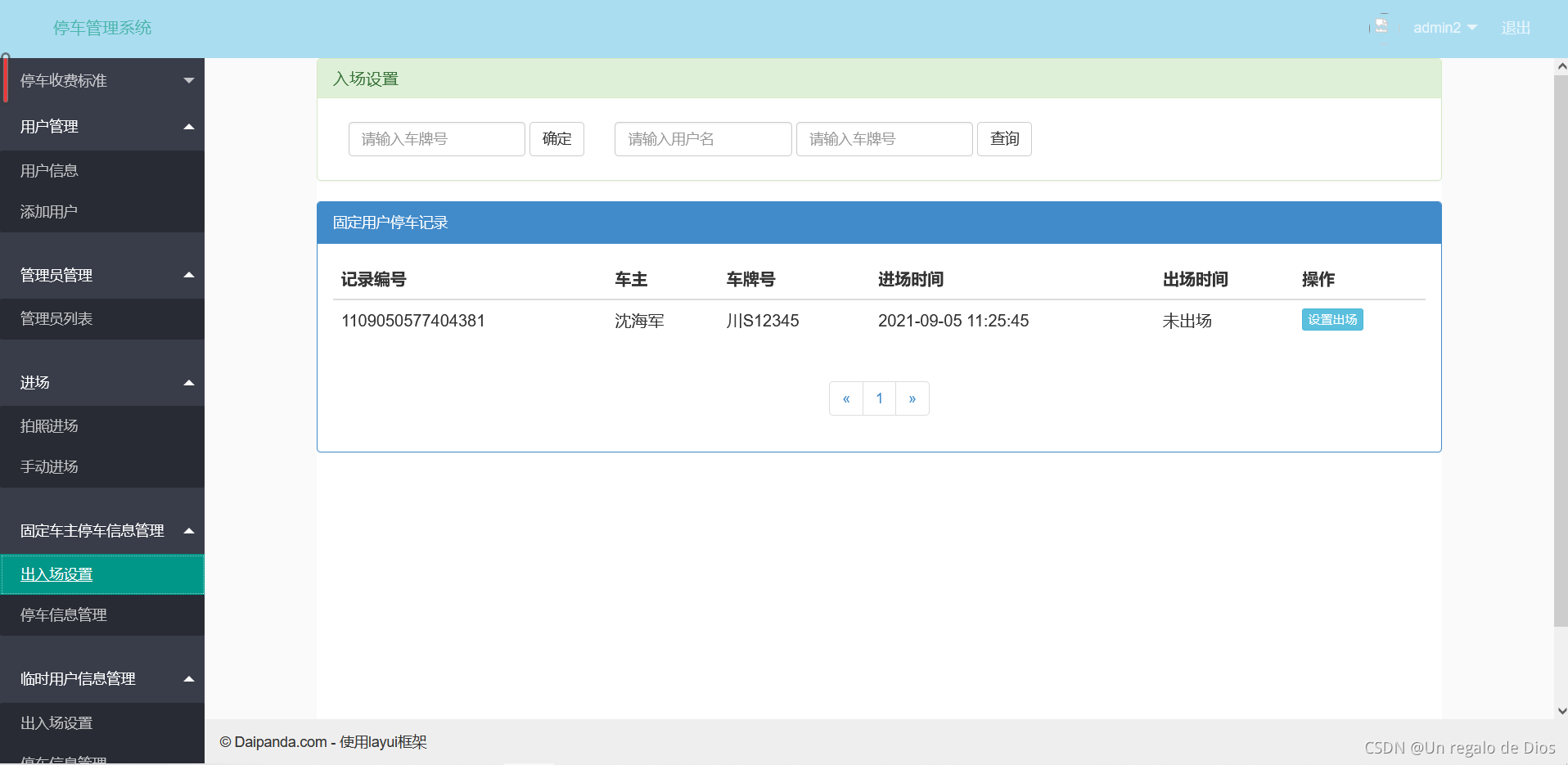This screenshot has height=765, width=1568.
Task: Click the 车牌号 column header
Action: (750, 280)
